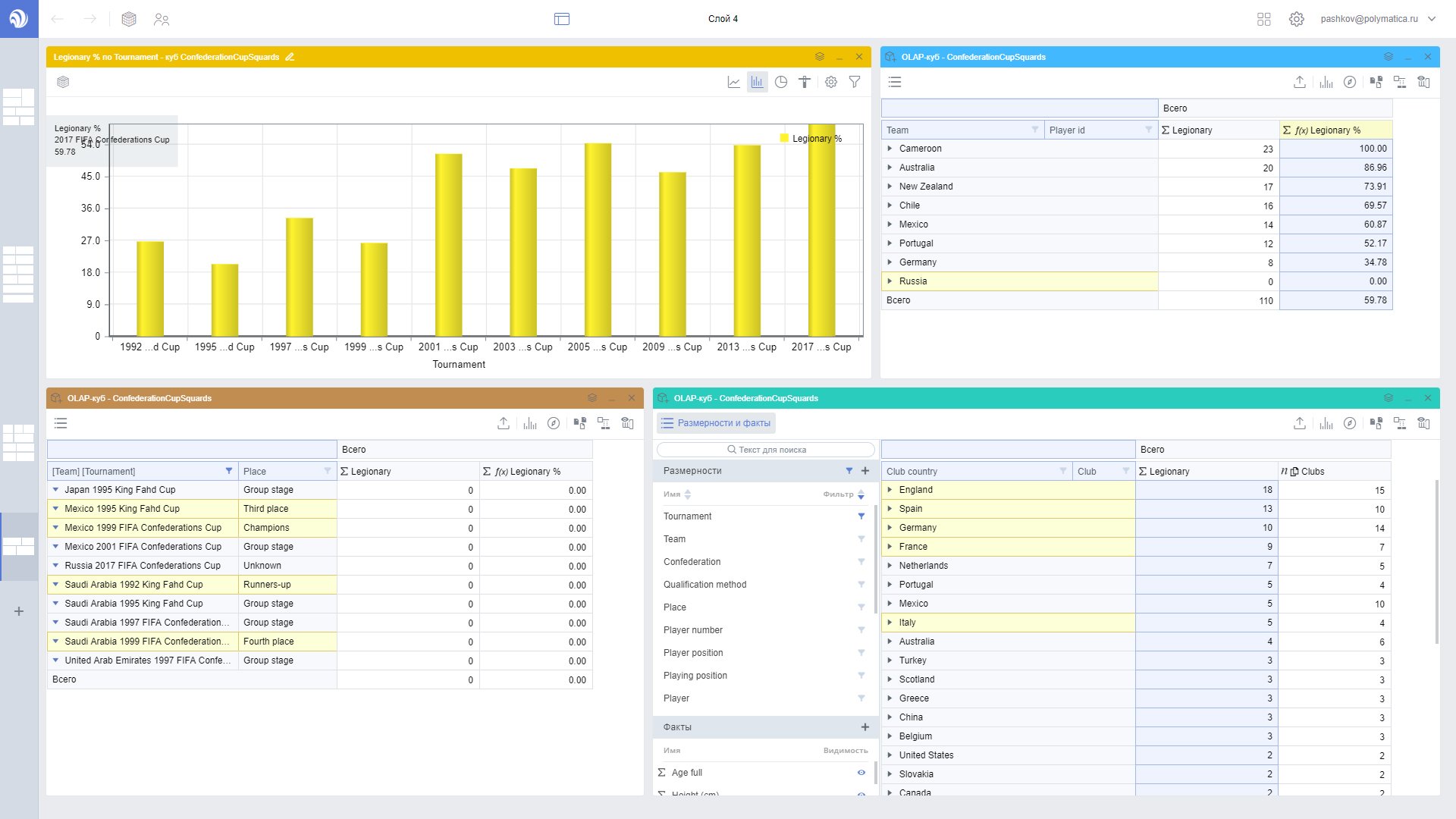The height and width of the screenshot is (819, 1456).
Task: Select the active fourth layer thumbnail
Action: click(x=19, y=546)
